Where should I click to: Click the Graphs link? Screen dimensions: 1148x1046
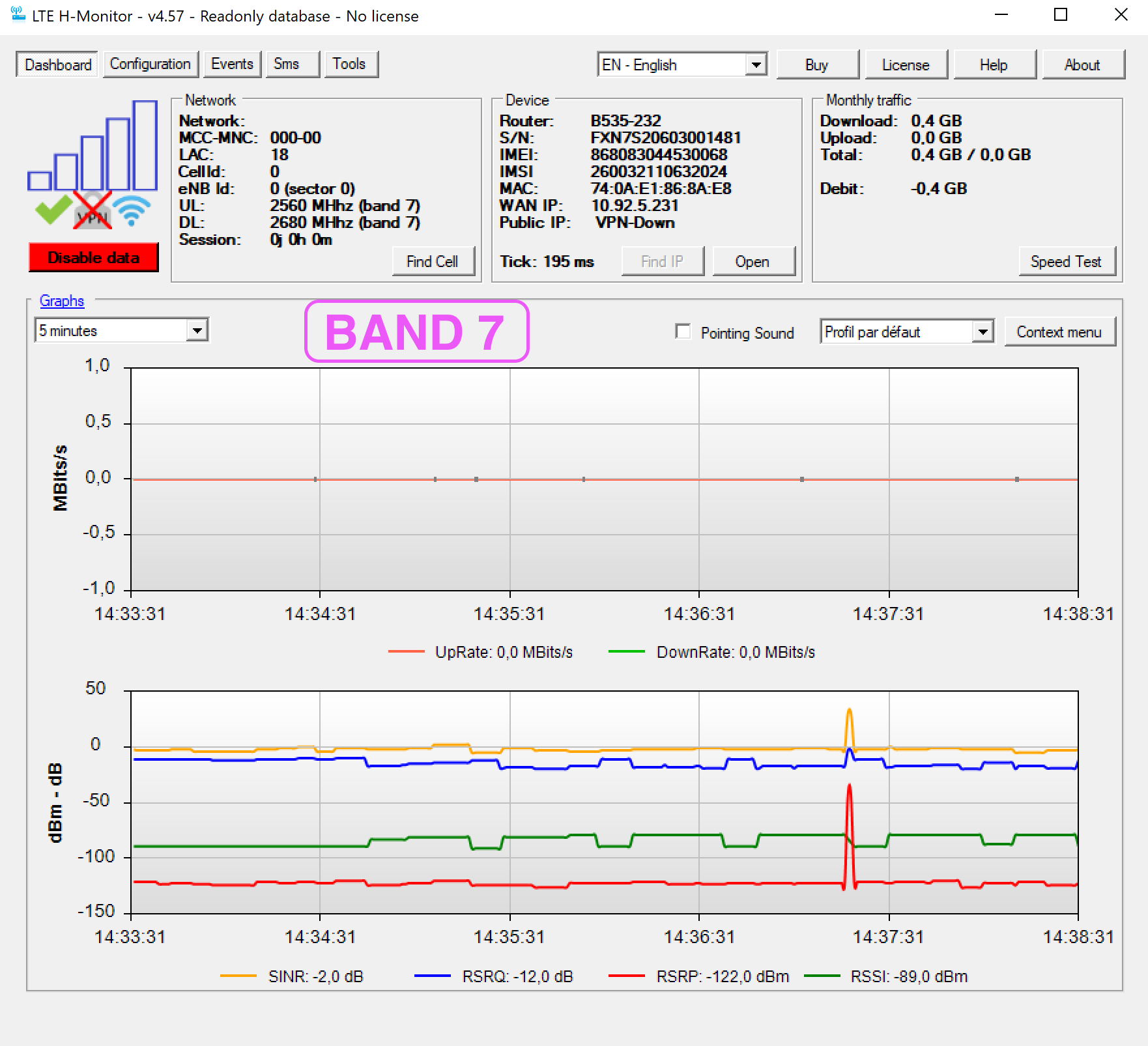click(62, 300)
